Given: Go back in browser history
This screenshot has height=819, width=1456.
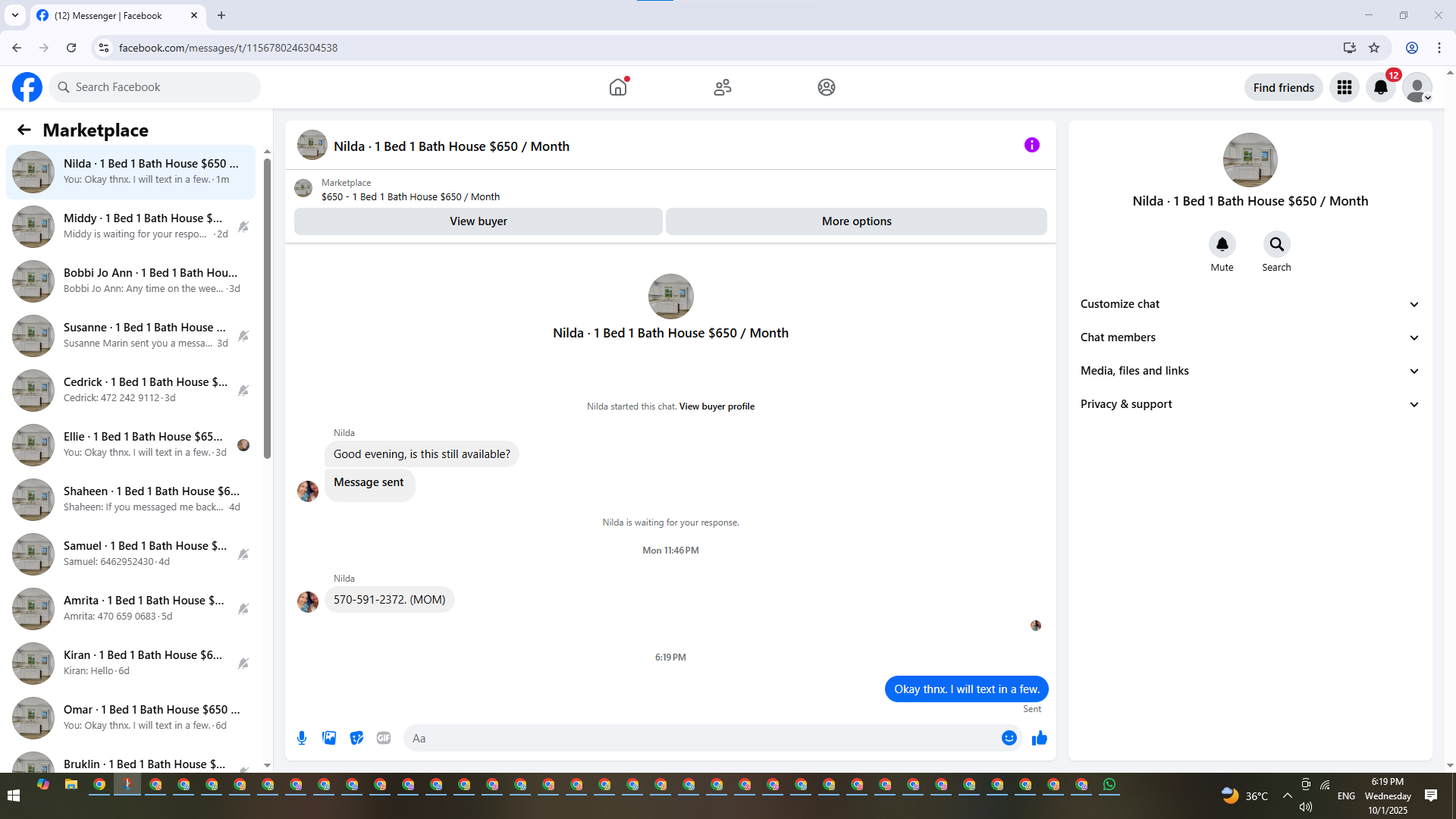Looking at the screenshot, I should tap(17, 48).
